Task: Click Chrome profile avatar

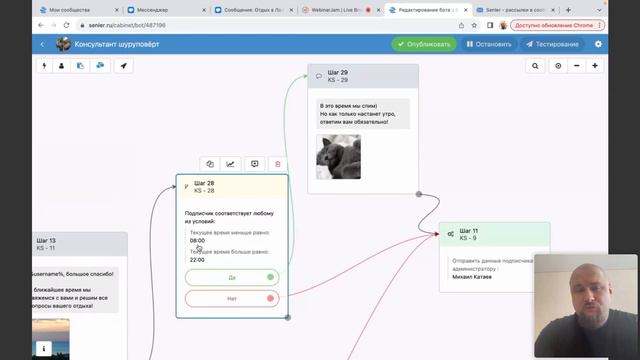Action: click(503, 25)
